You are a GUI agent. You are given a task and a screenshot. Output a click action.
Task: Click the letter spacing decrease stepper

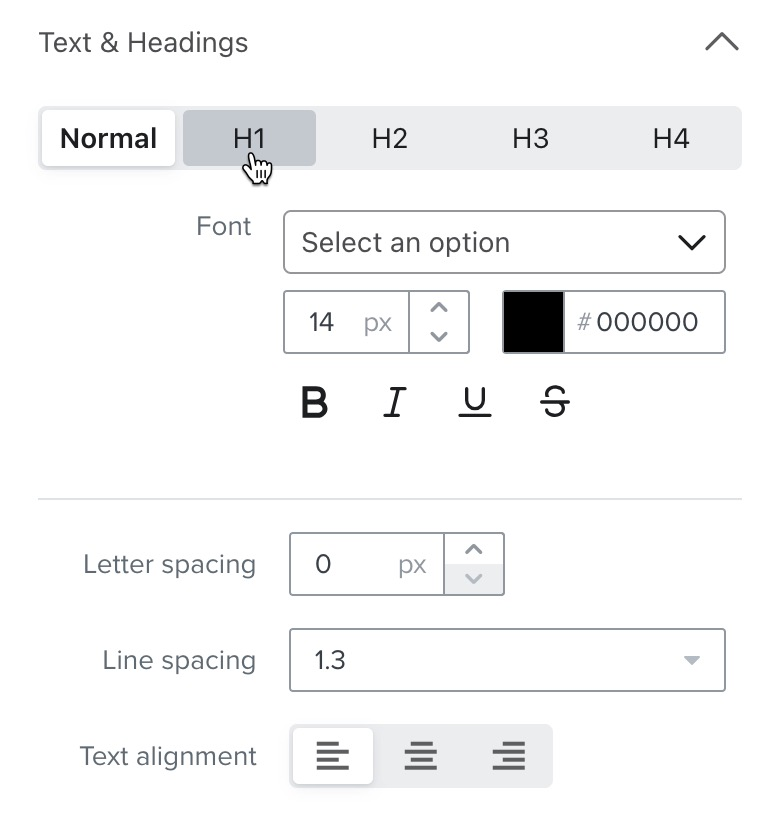[x=474, y=576]
